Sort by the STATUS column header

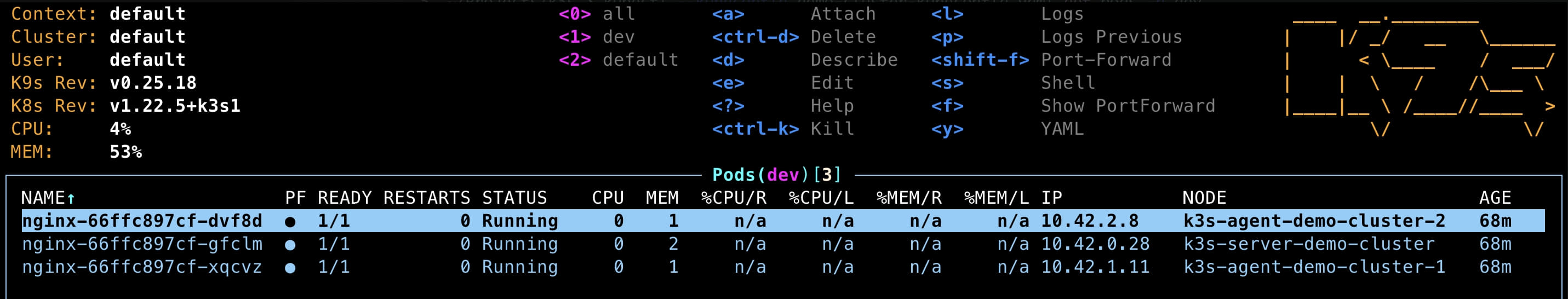tap(514, 198)
